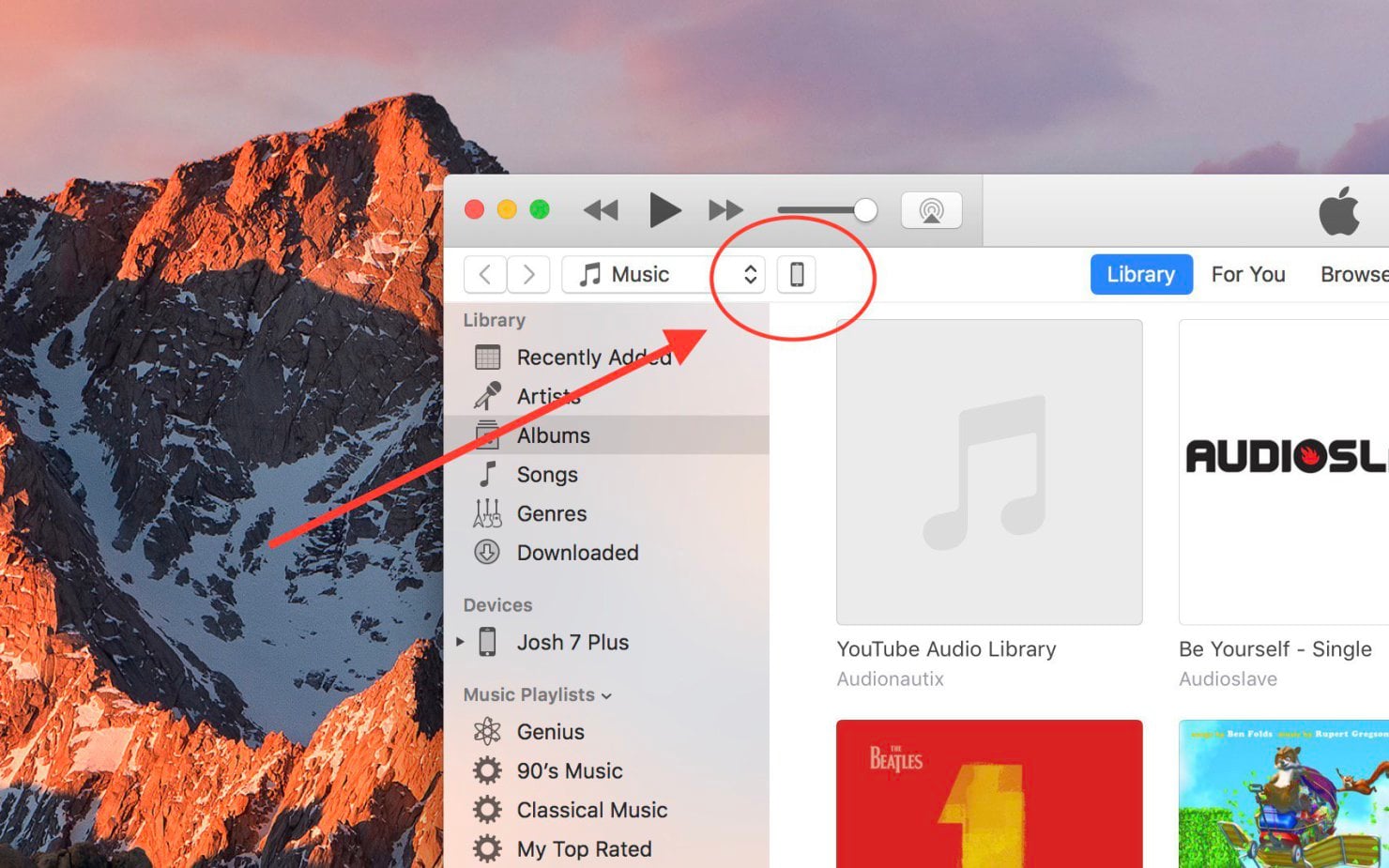
Task: Click the AirPlay speaker icon
Action: pyautogui.click(x=931, y=209)
